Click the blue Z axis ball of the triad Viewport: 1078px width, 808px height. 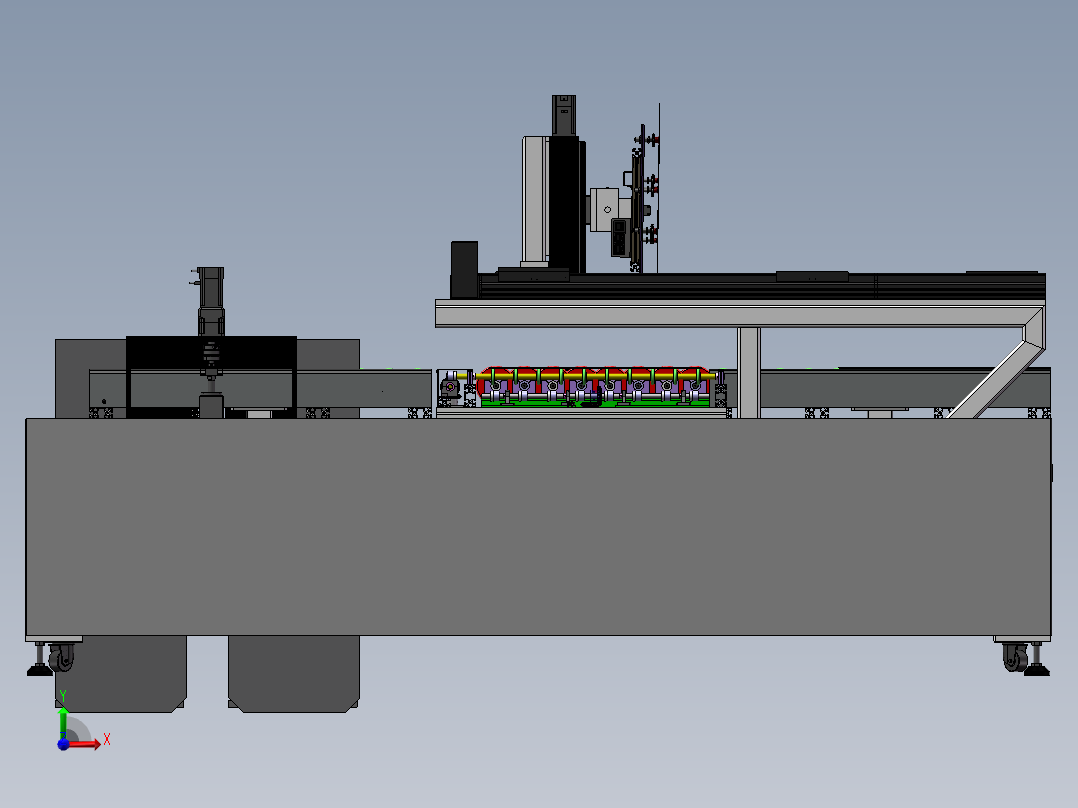[63, 744]
